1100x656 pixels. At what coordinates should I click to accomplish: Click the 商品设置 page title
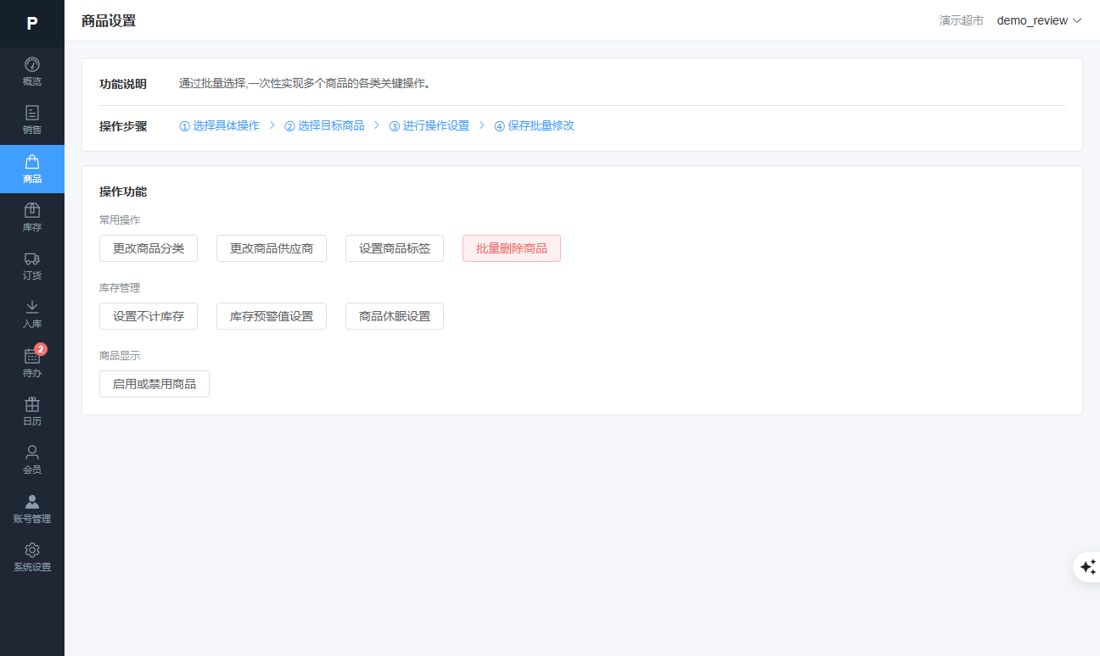109,21
